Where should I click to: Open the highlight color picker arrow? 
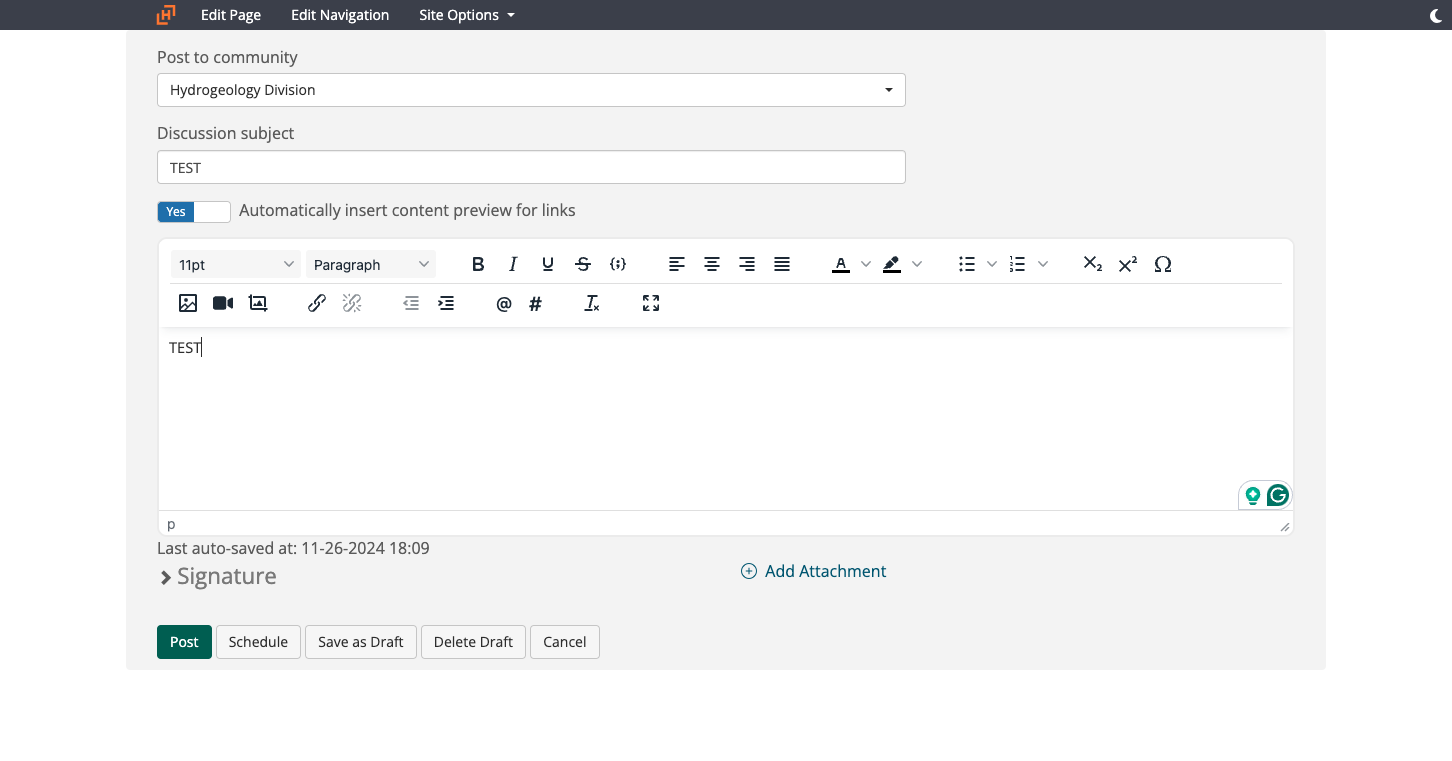click(x=917, y=264)
